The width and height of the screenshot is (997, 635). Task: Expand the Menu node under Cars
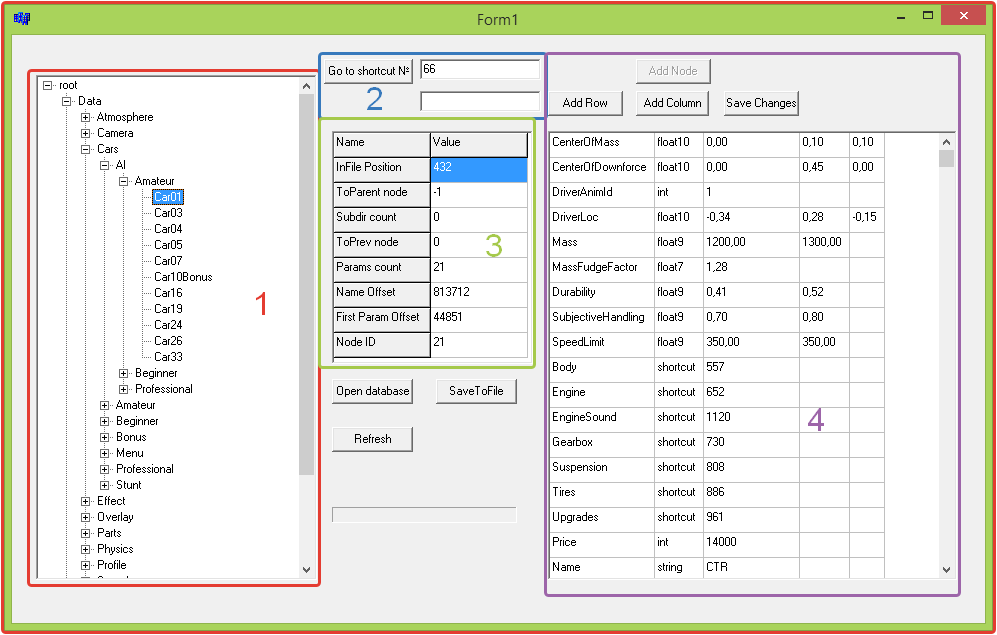point(104,453)
